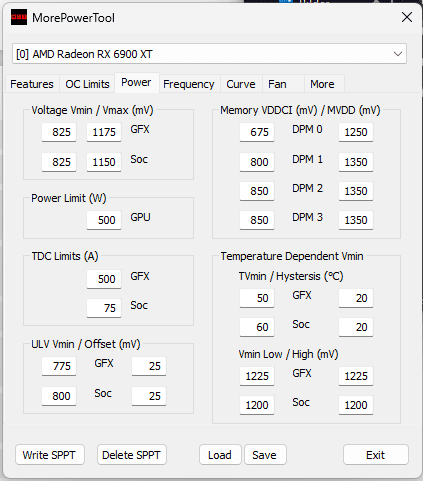Click the Save button

pos(265,455)
